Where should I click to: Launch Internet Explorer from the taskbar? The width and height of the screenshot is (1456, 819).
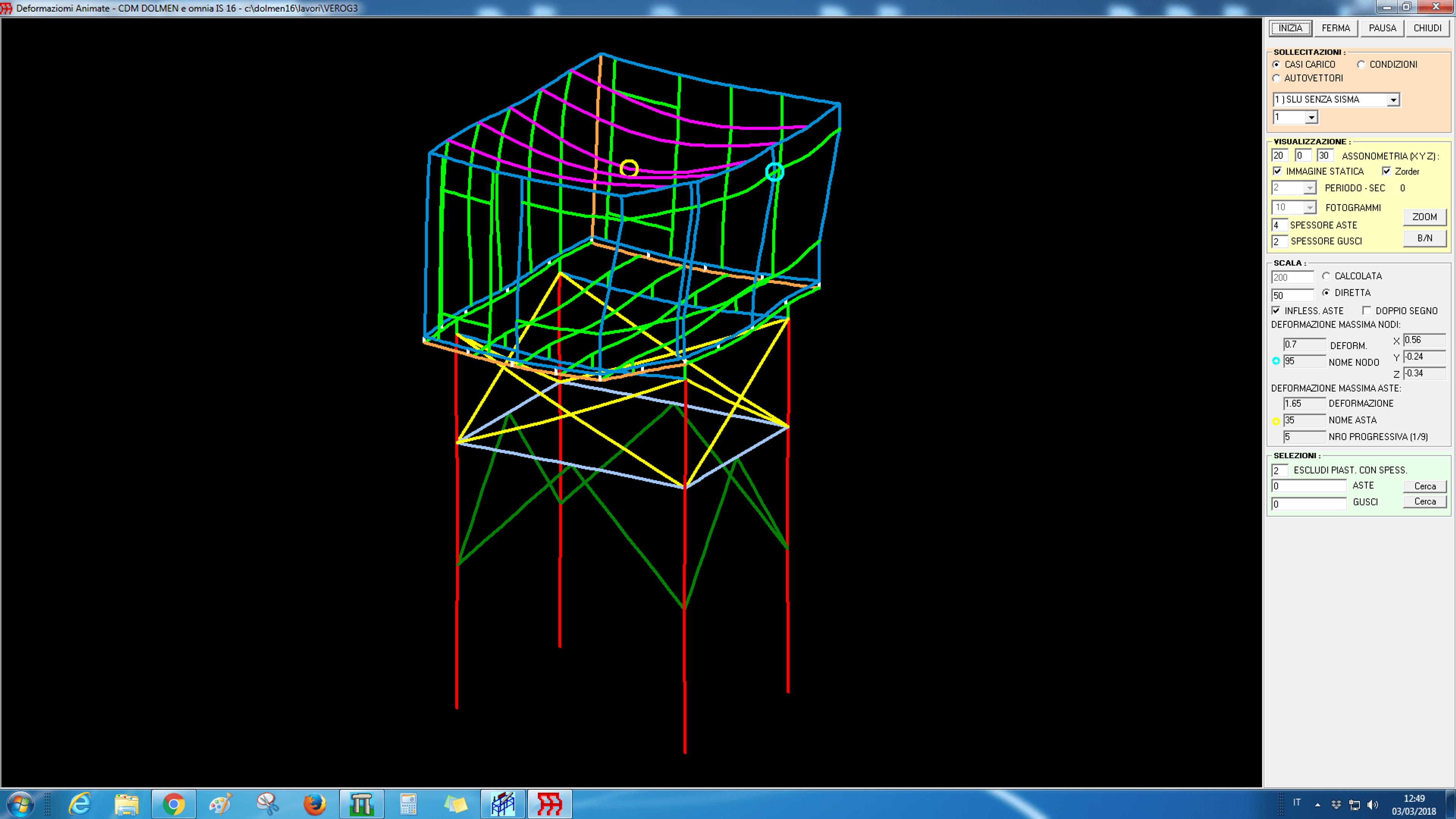[x=80, y=803]
